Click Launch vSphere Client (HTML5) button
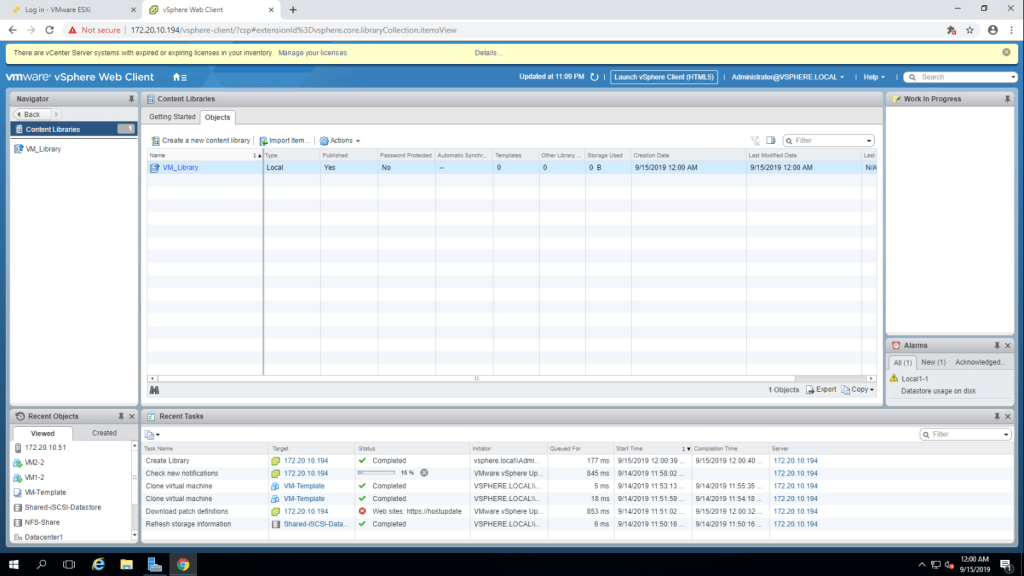1024x576 pixels. coord(663,77)
